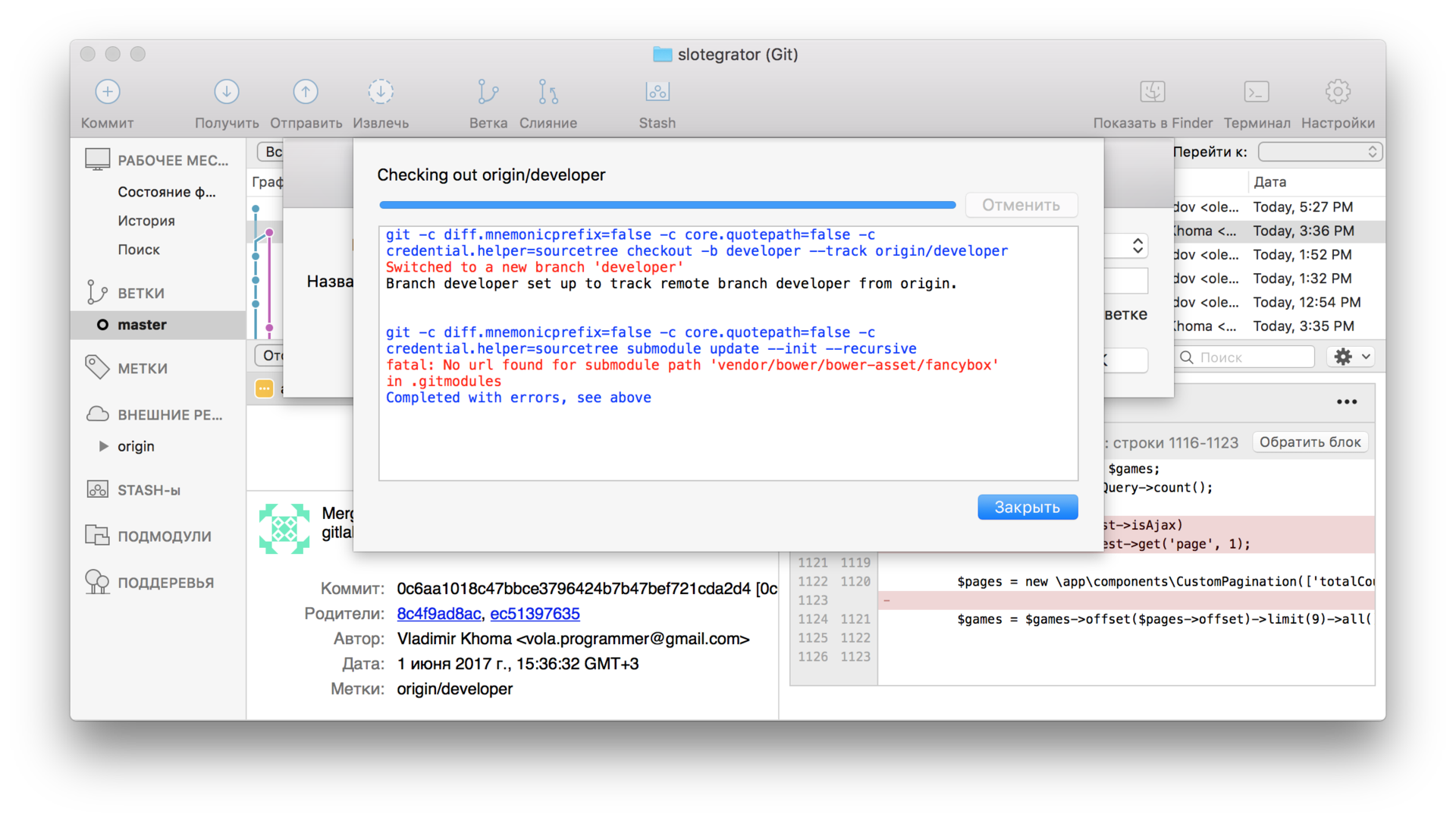Image resolution: width=1456 pixels, height=821 pixels.
Task: Click the slotegrator folder icon in title bar
Action: 662,55
